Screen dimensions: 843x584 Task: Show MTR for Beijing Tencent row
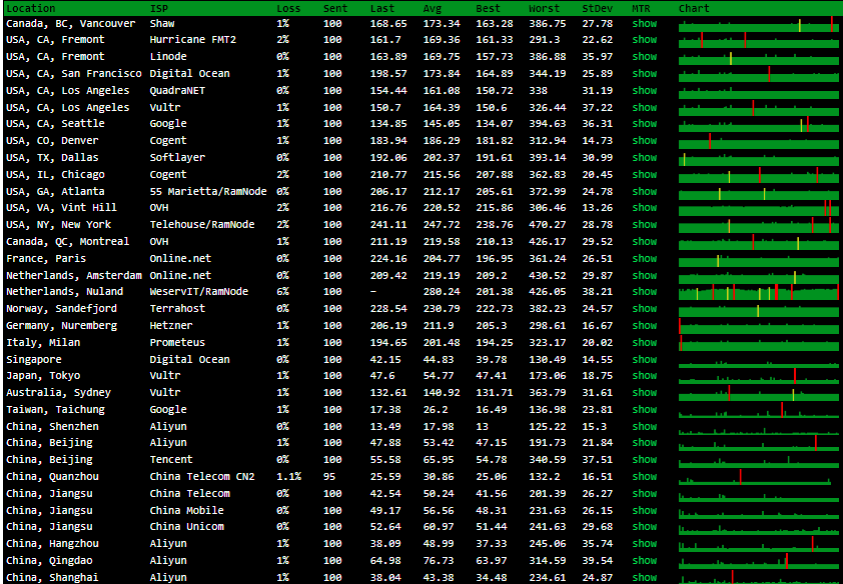tap(644, 460)
